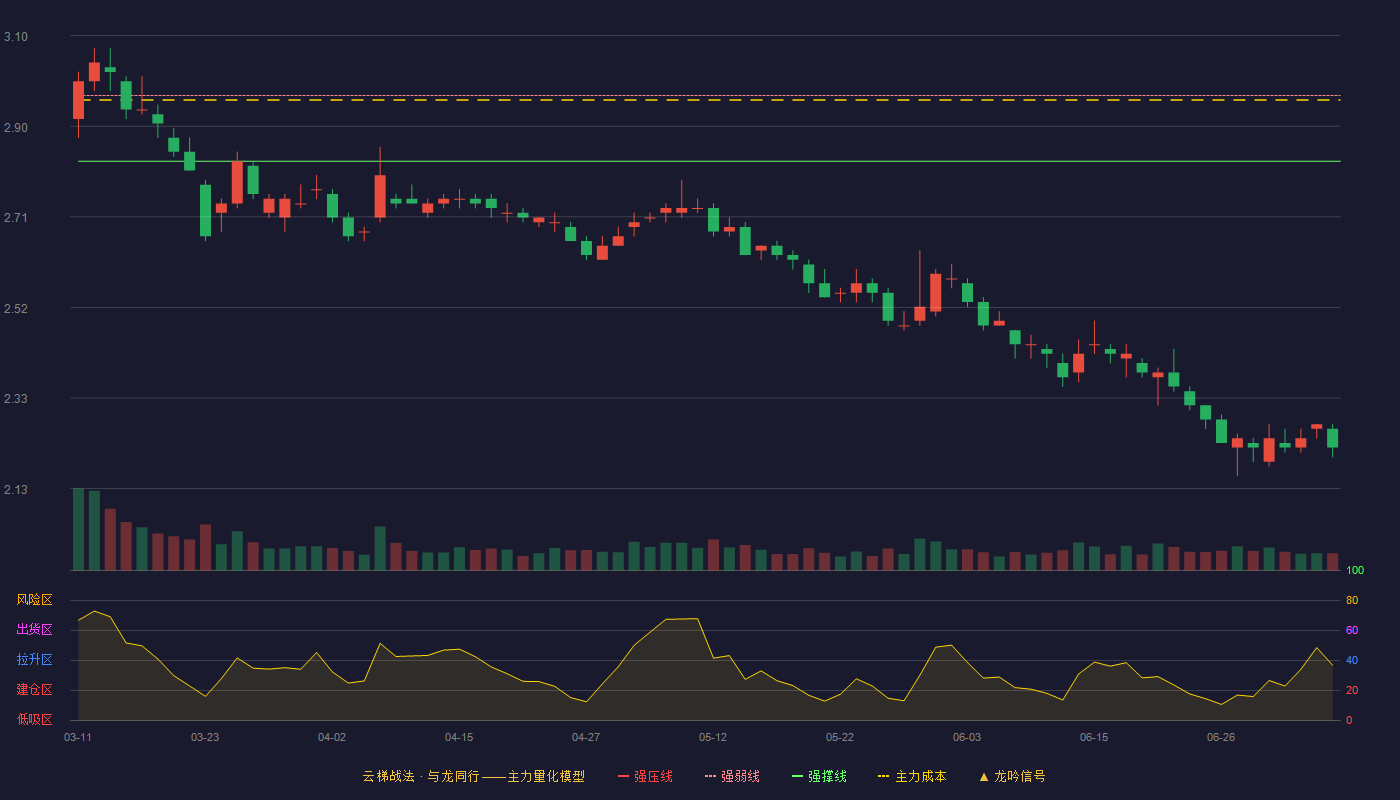The height and width of the screenshot is (800, 1400).
Task: Toggle the 主力成本 legend item
Action: pyautogui.click(x=912, y=776)
